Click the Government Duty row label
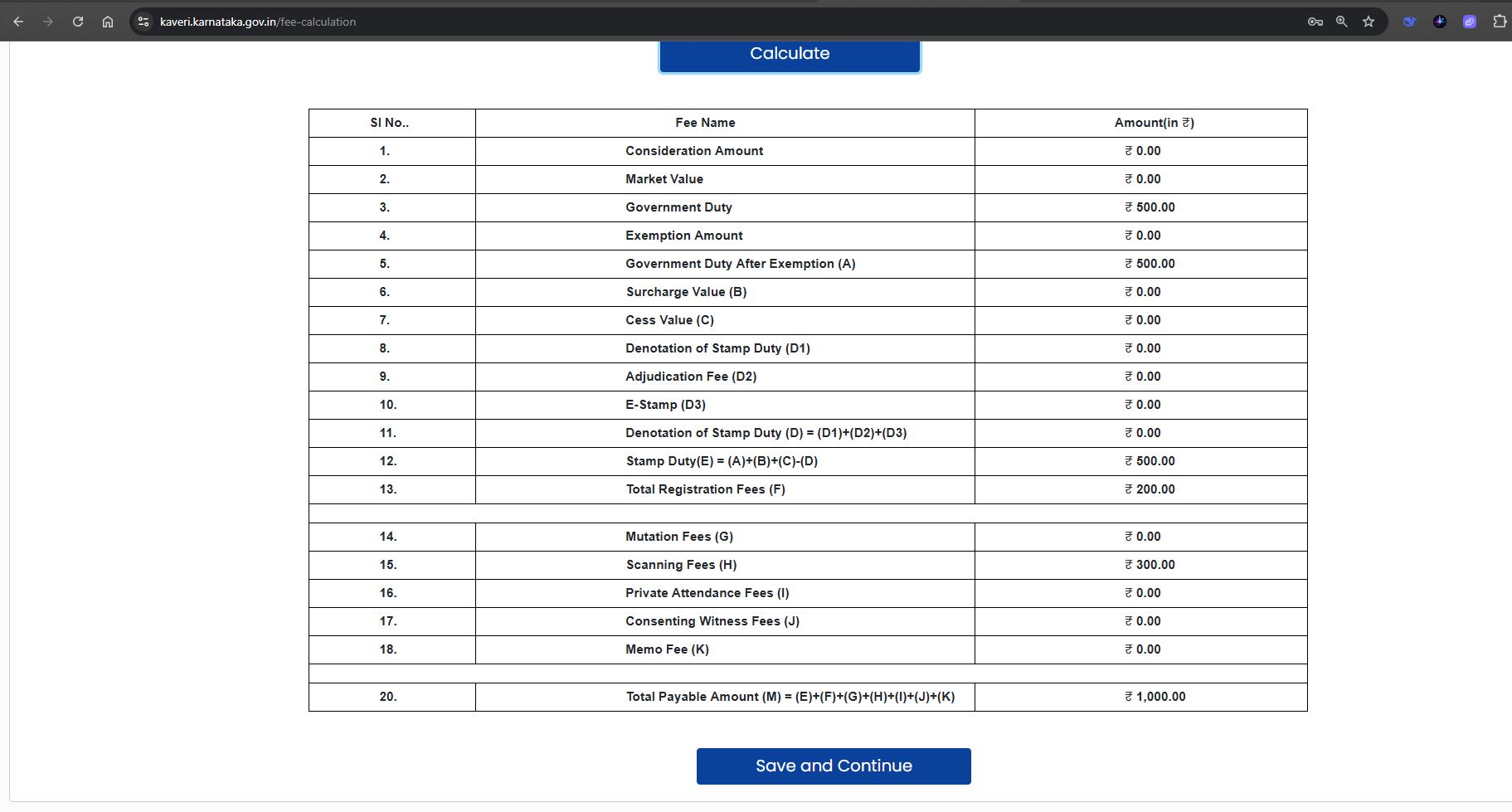The image size is (1512, 812). tap(678, 207)
